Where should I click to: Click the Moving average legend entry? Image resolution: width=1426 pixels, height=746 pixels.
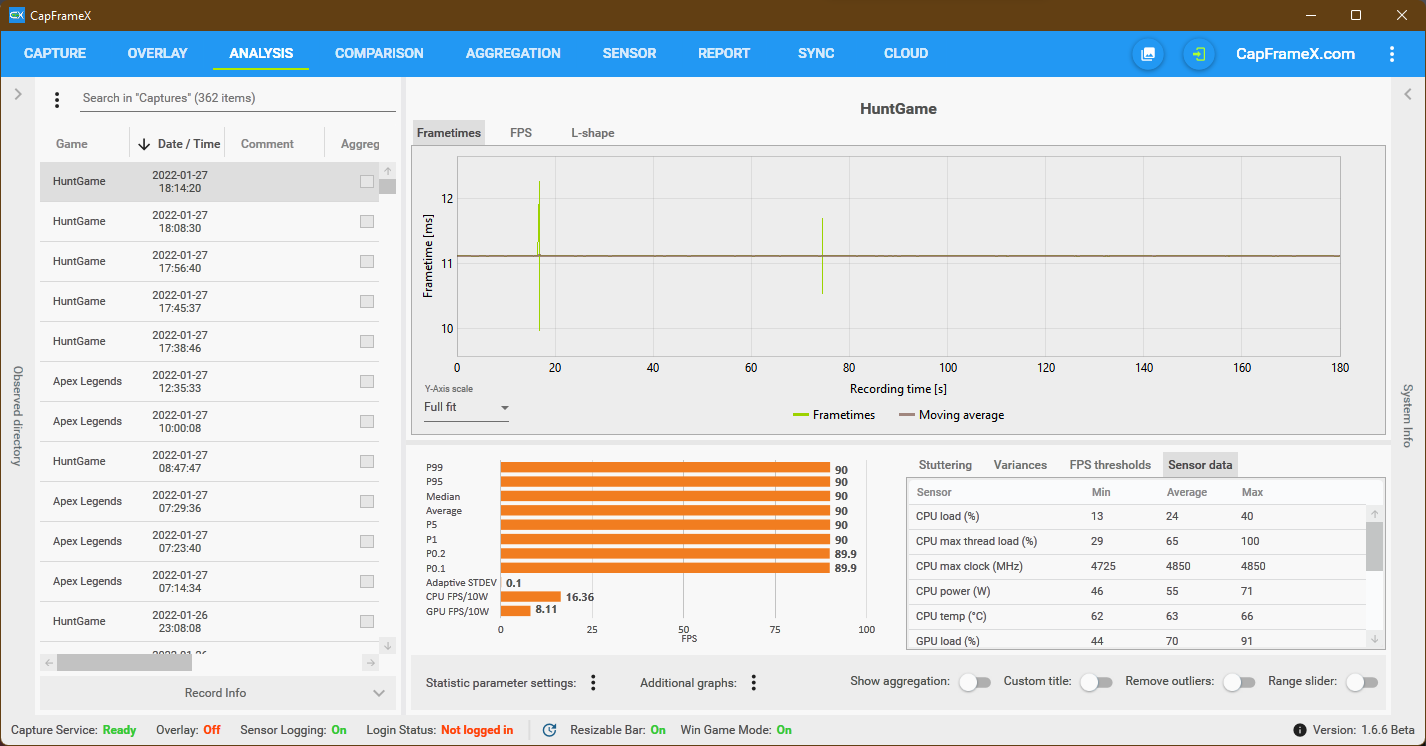click(x=951, y=415)
